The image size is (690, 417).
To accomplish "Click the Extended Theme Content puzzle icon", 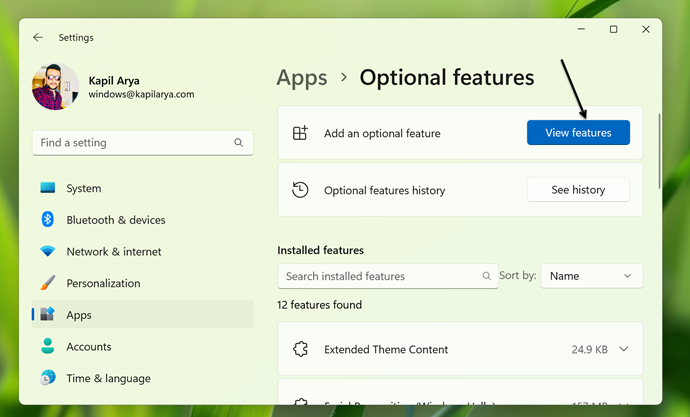I will pos(299,350).
